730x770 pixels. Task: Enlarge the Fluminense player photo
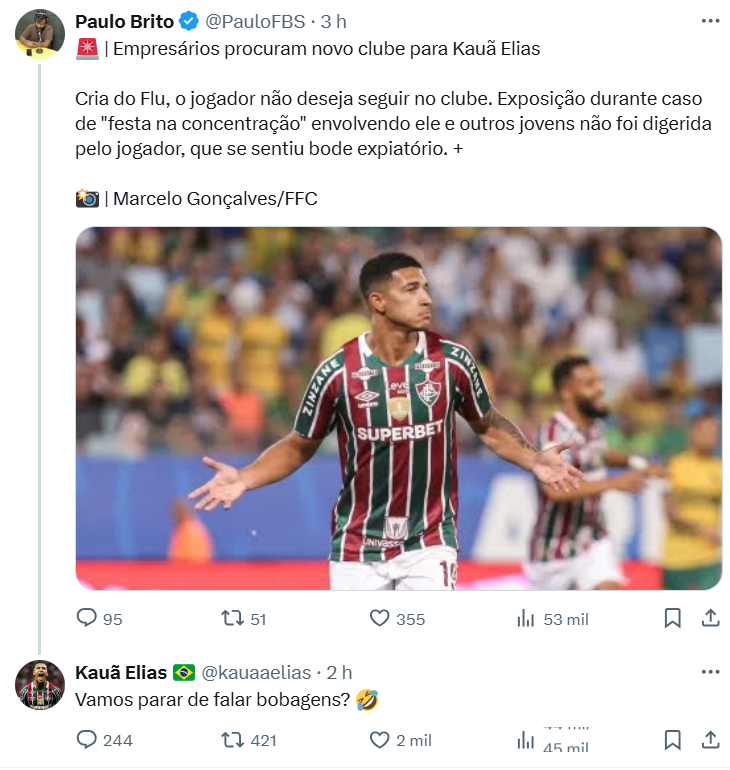(x=398, y=408)
